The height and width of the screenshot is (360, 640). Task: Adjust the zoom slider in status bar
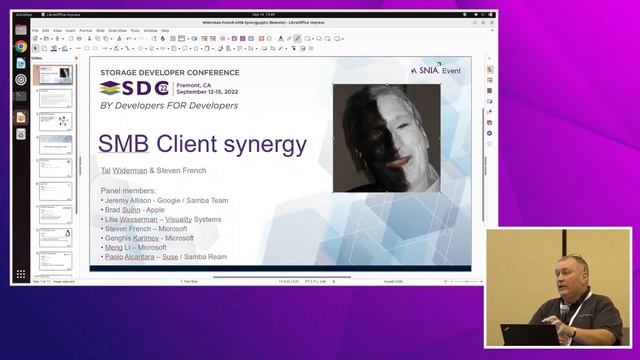(x=466, y=282)
